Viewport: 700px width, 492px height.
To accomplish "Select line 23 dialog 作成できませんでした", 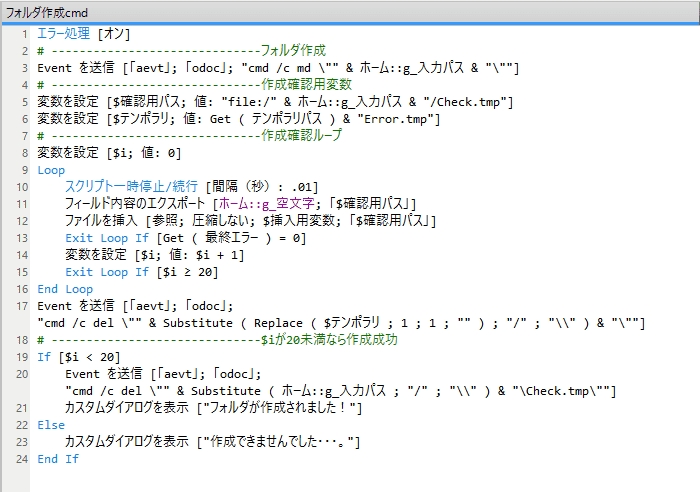I will 212,442.
